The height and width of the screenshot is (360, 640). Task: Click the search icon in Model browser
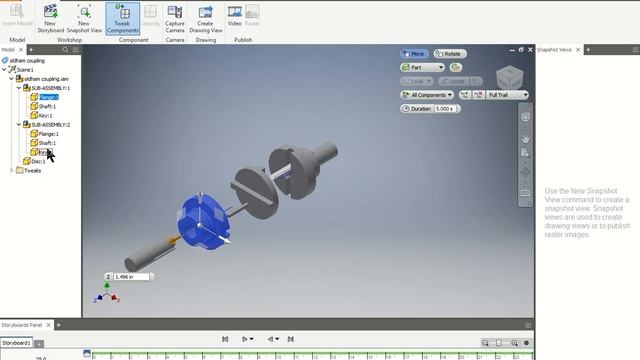[65, 50]
